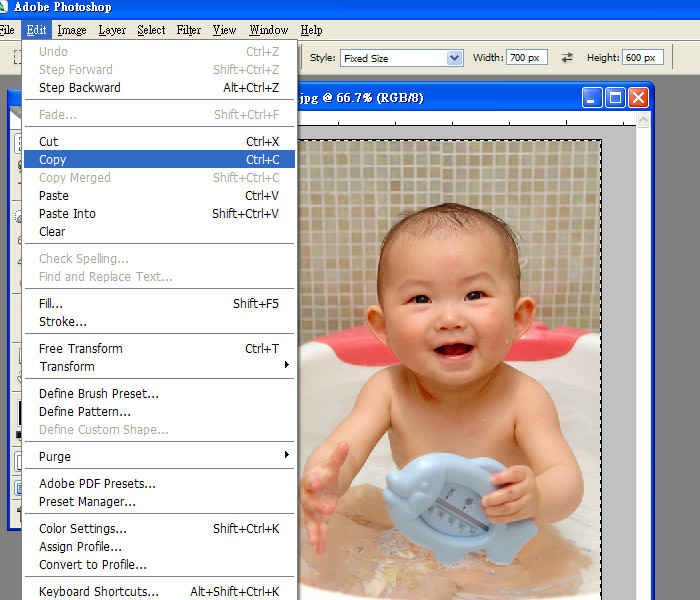This screenshot has height=600, width=700.
Task: Click the Height input field
Action: pyautogui.click(x=642, y=58)
